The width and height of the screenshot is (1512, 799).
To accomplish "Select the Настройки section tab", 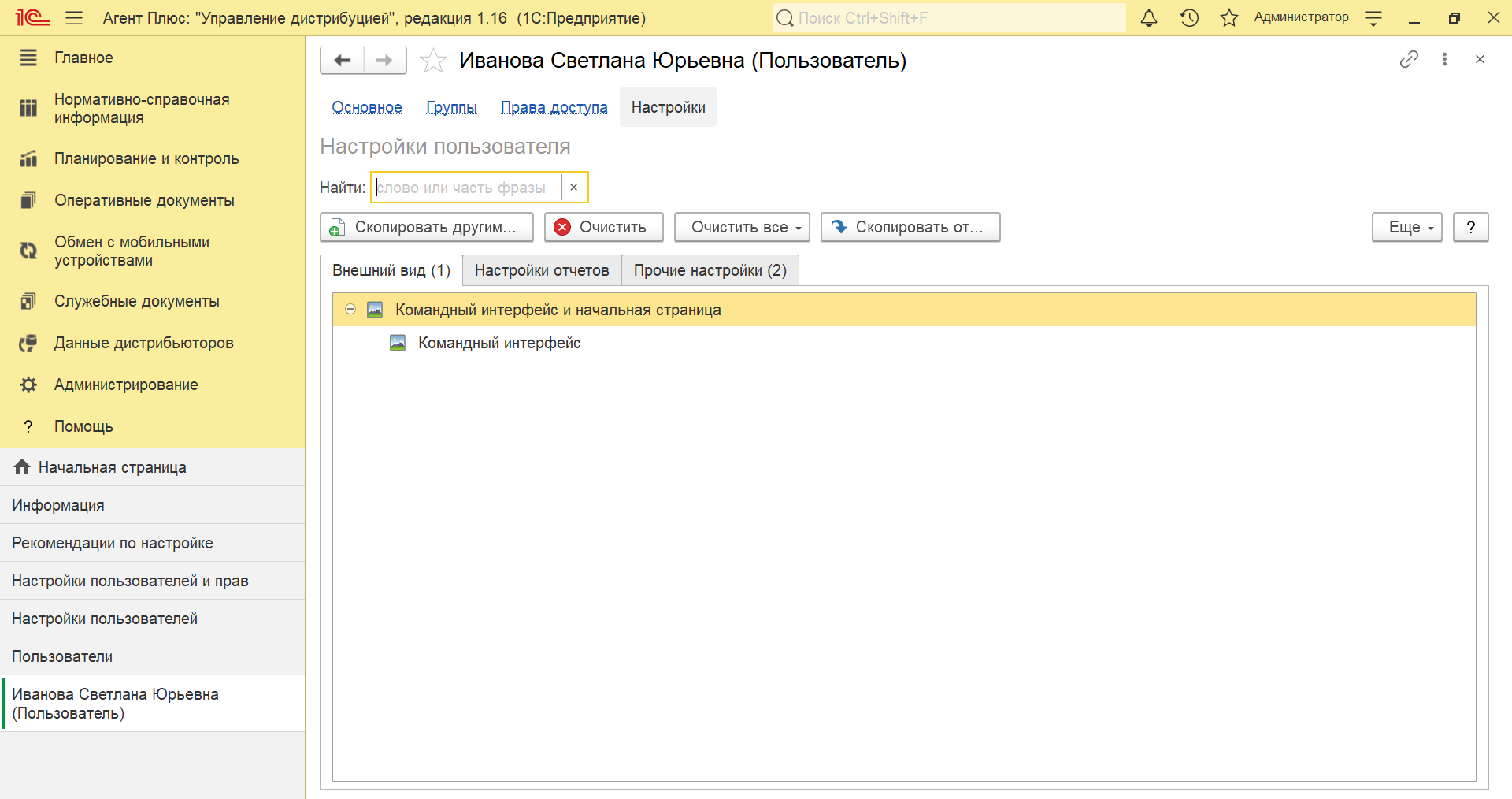I will (668, 107).
